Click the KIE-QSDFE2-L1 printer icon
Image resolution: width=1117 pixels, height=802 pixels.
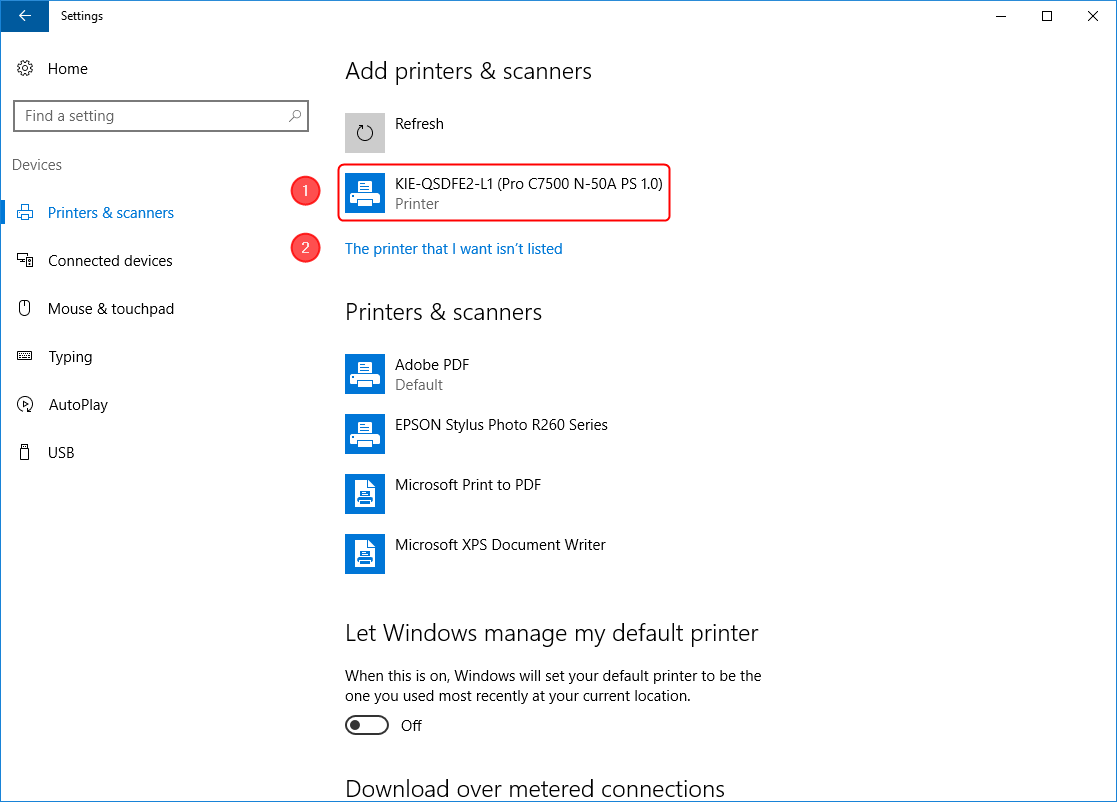pyautogui.click(x=365, y=193)
